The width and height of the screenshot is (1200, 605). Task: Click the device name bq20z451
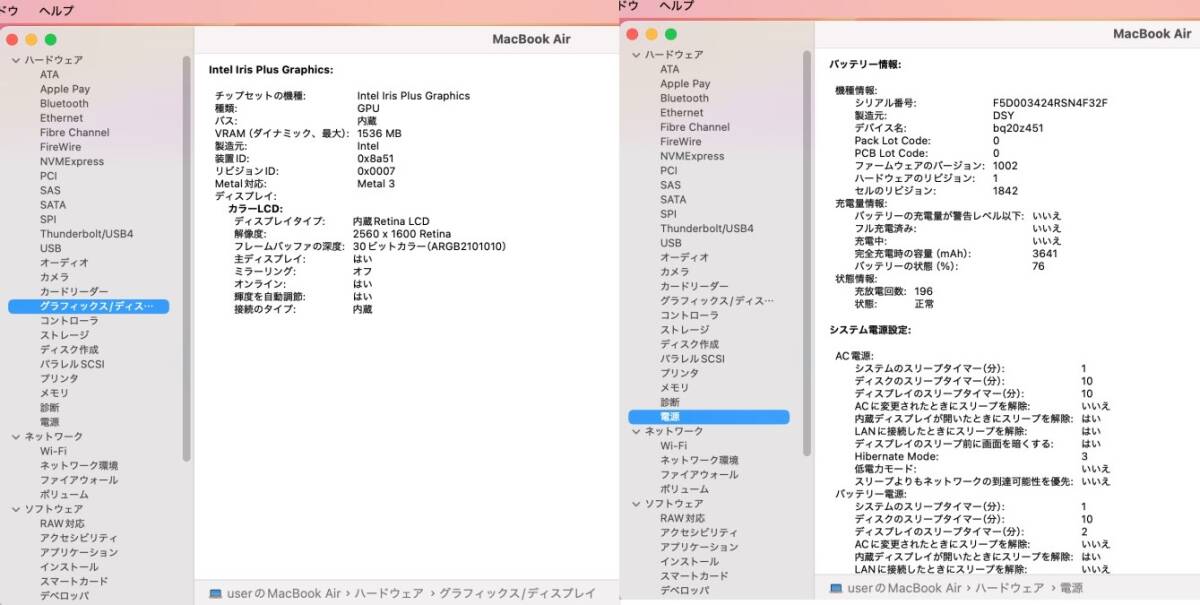[1018, 128]
